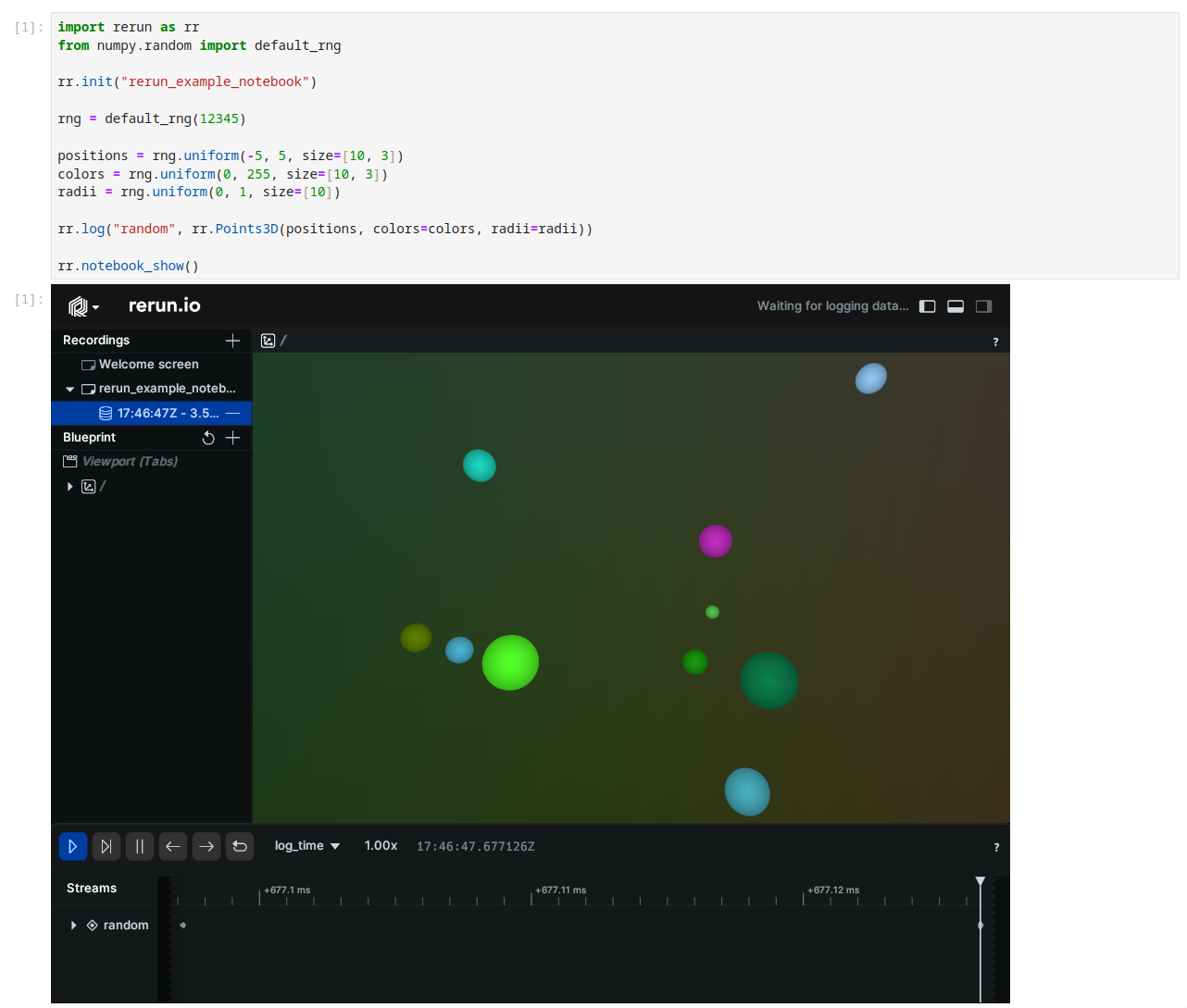
Task: Select the Welcome screen entry
Action: click(151, 365)
